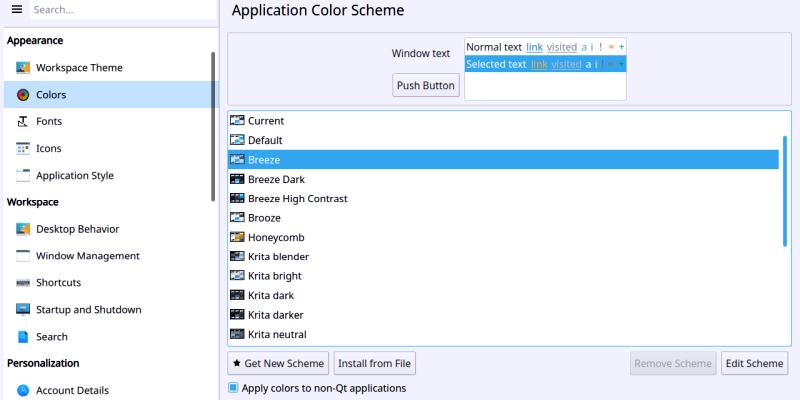Select the Breeze Dark color scheme

(x=276, y=179)
